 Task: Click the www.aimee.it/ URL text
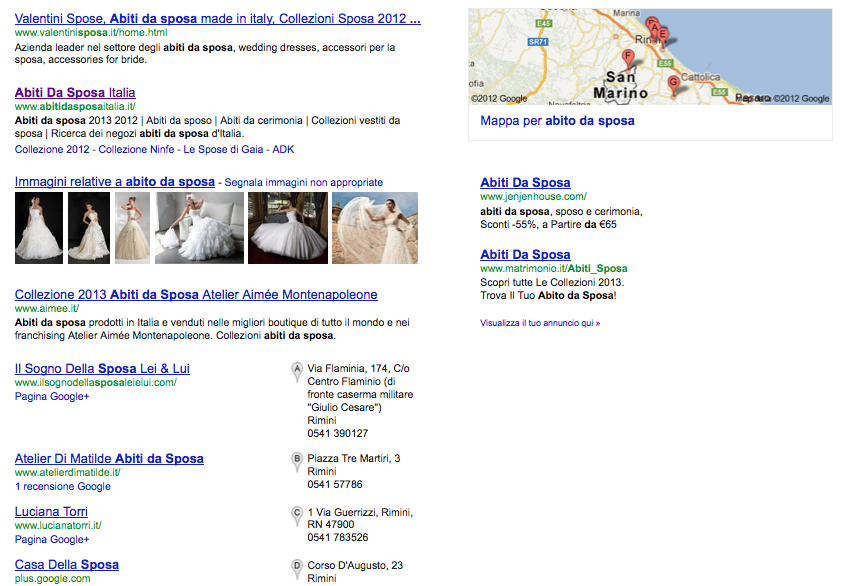pyautogui.click(x=47, y=308)
